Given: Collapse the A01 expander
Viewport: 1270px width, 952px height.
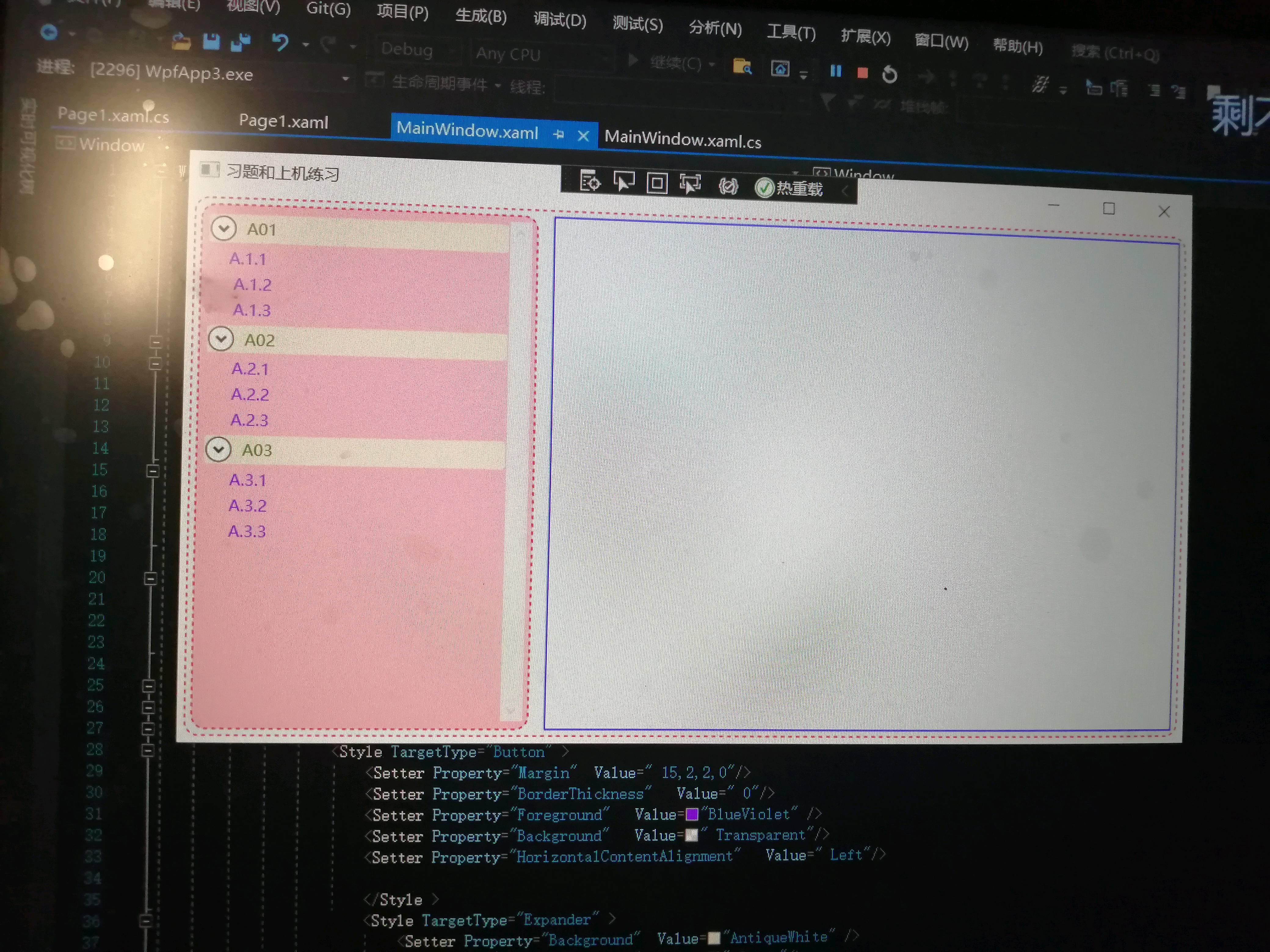Looking at the screenshot, I should pos(223,228).
